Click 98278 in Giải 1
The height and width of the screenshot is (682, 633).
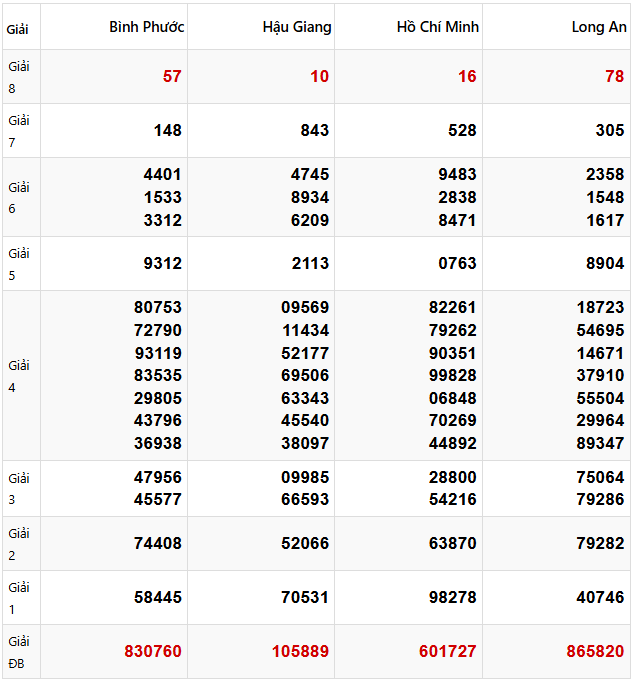[453, 598]
